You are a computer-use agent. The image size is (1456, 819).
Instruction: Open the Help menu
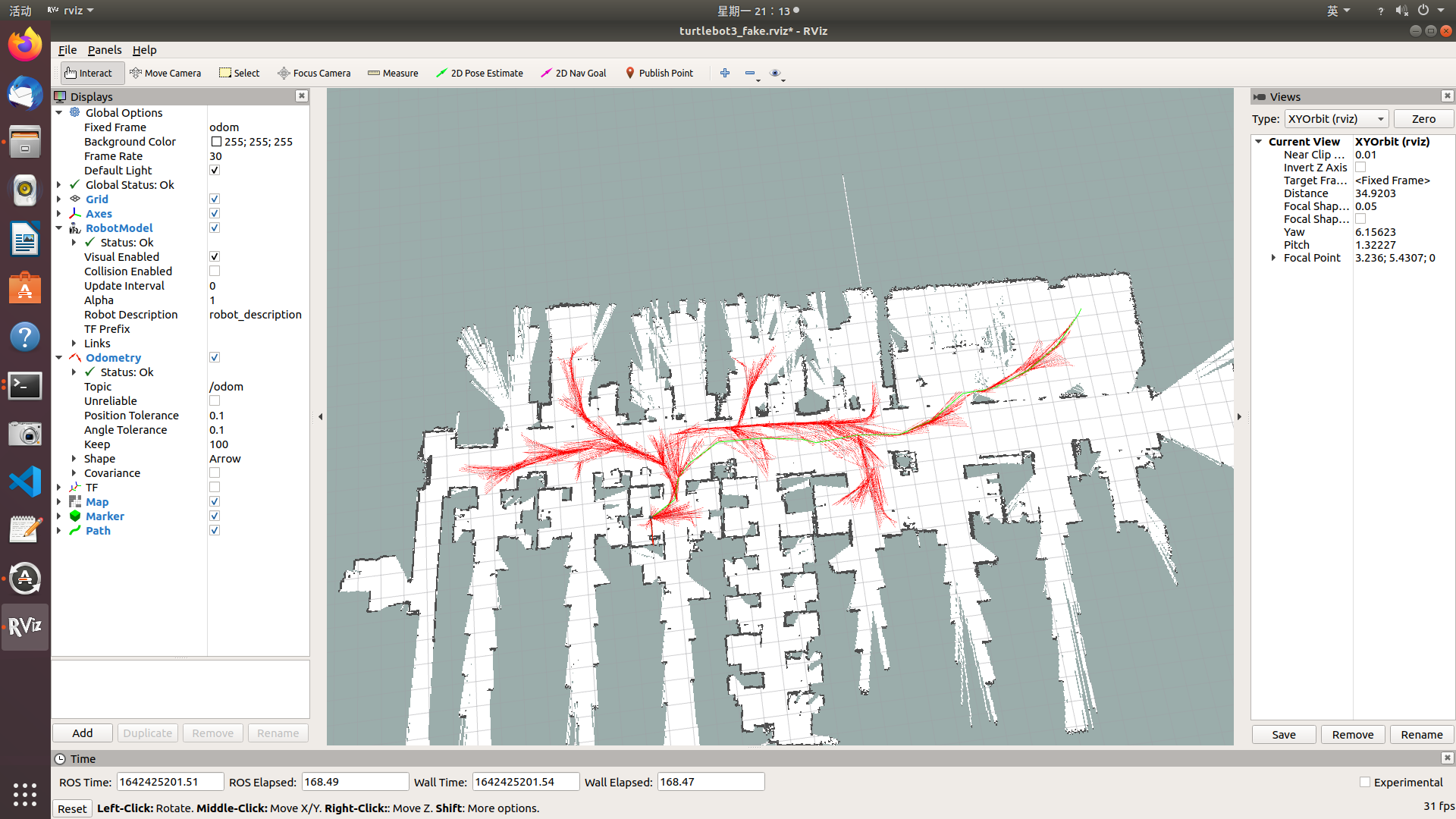coord(145,49)
